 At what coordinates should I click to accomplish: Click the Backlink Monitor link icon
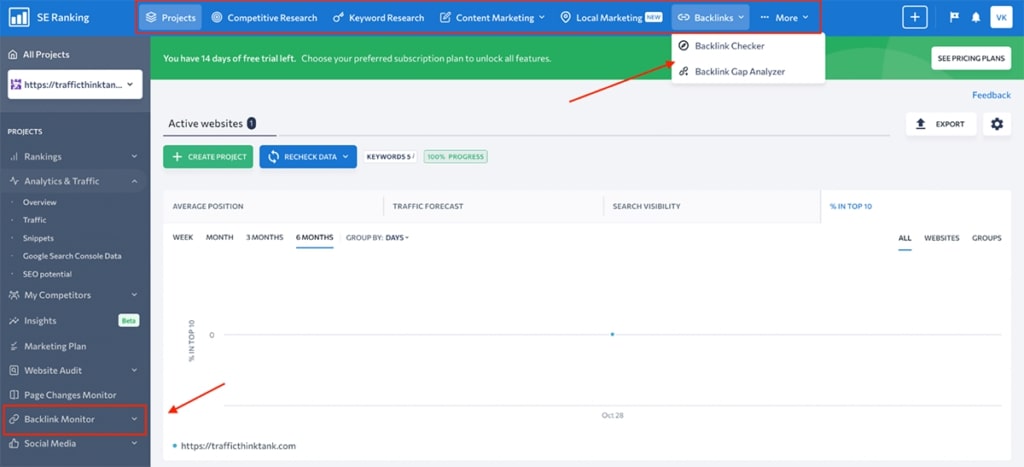coord(14,419)
